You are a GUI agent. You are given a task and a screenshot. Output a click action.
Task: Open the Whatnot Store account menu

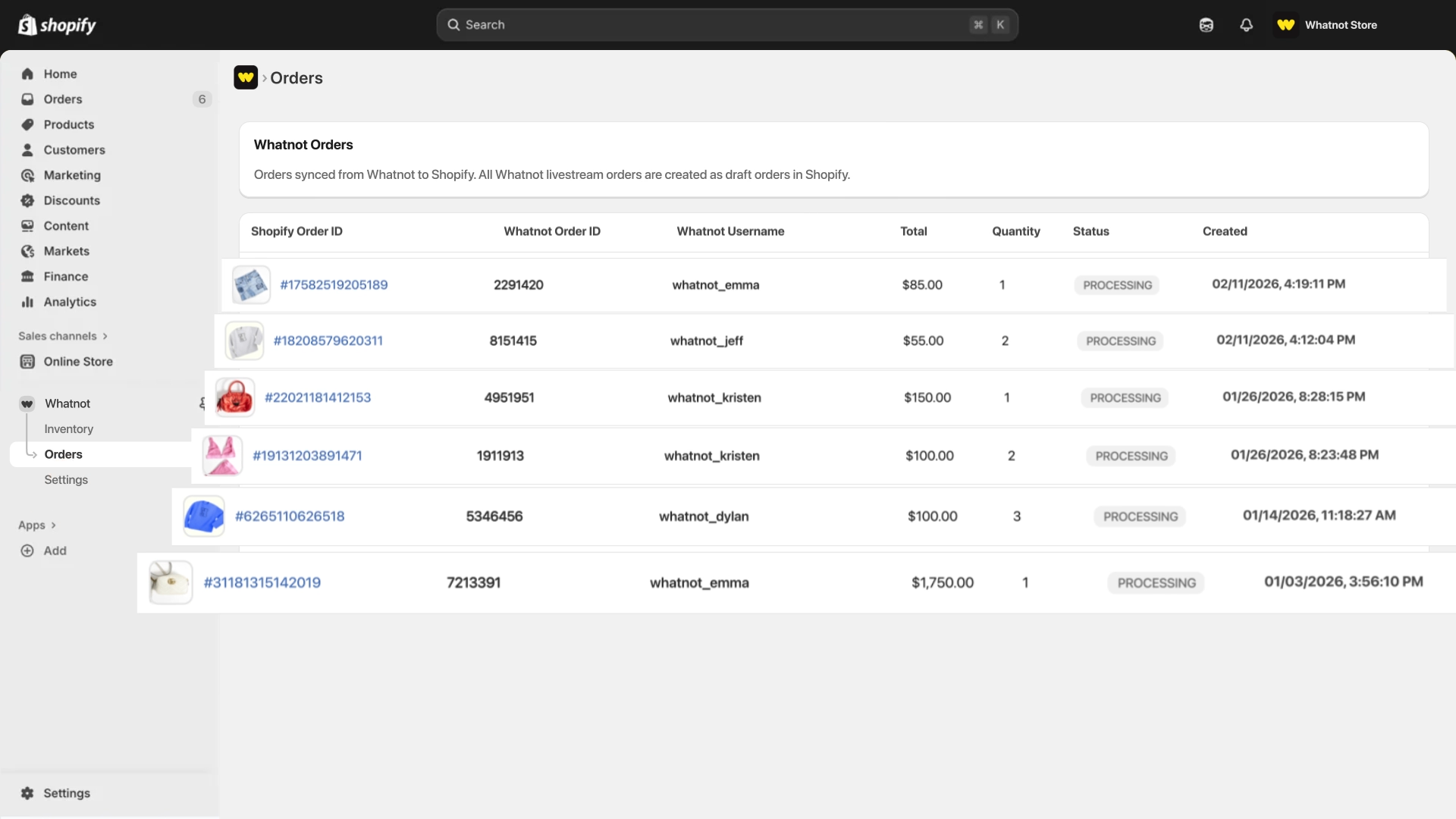click(1327, 25)
